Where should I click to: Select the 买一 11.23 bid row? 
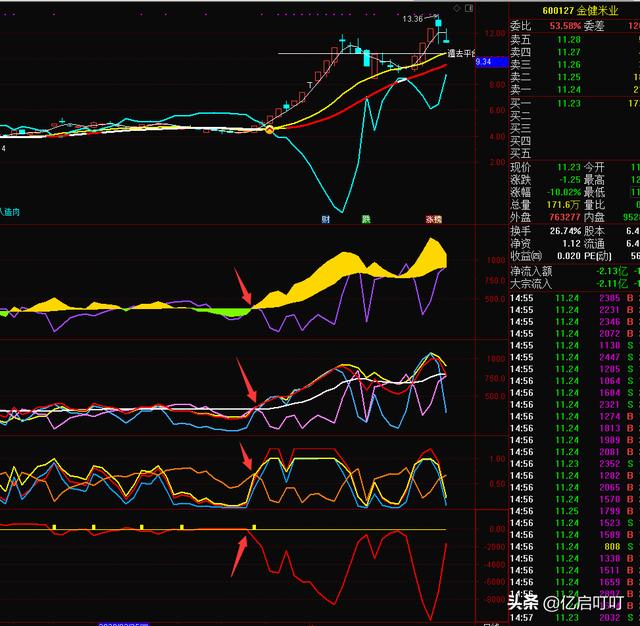574,103
